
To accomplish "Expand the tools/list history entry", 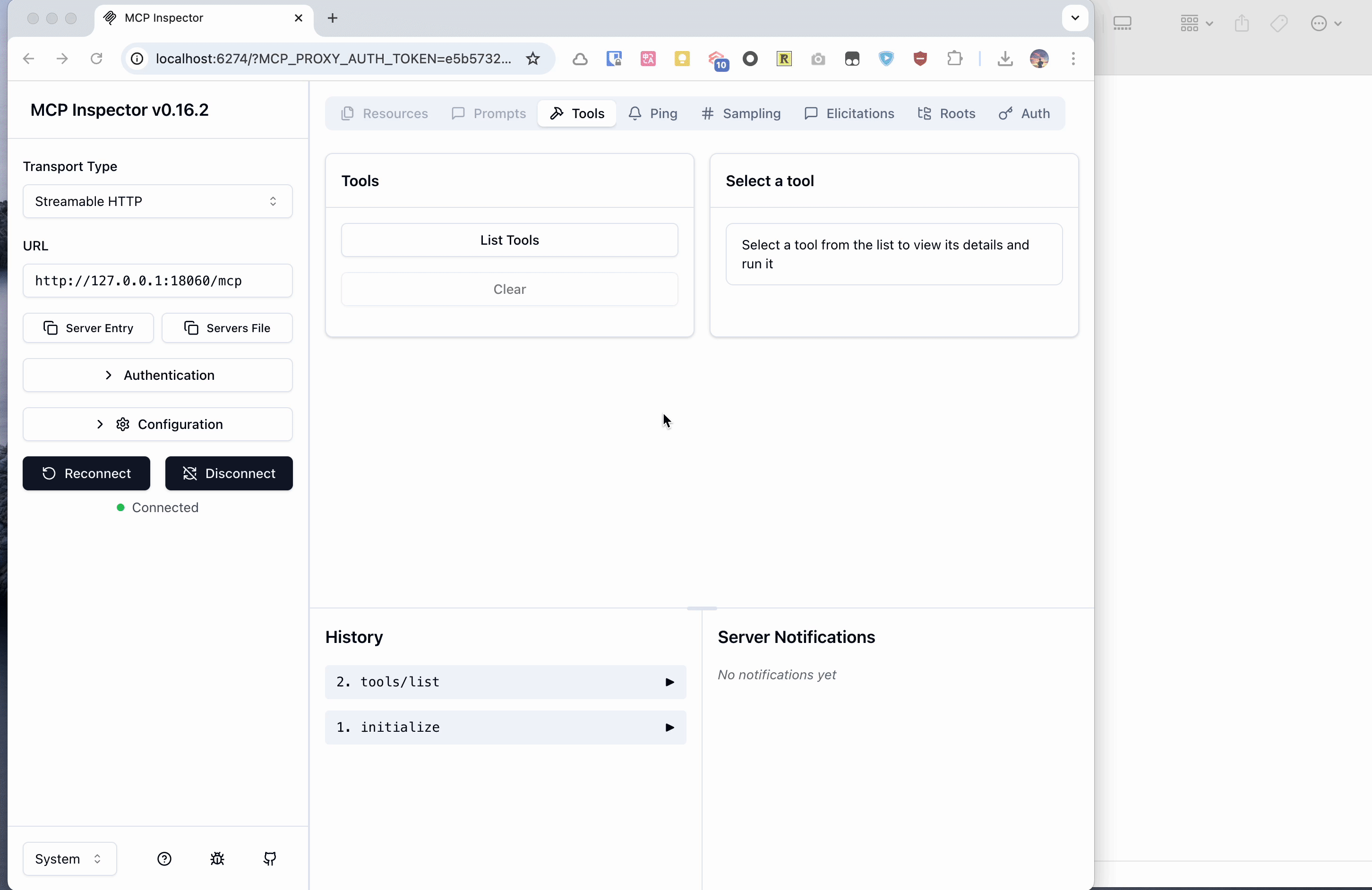I will click(505, 682).
